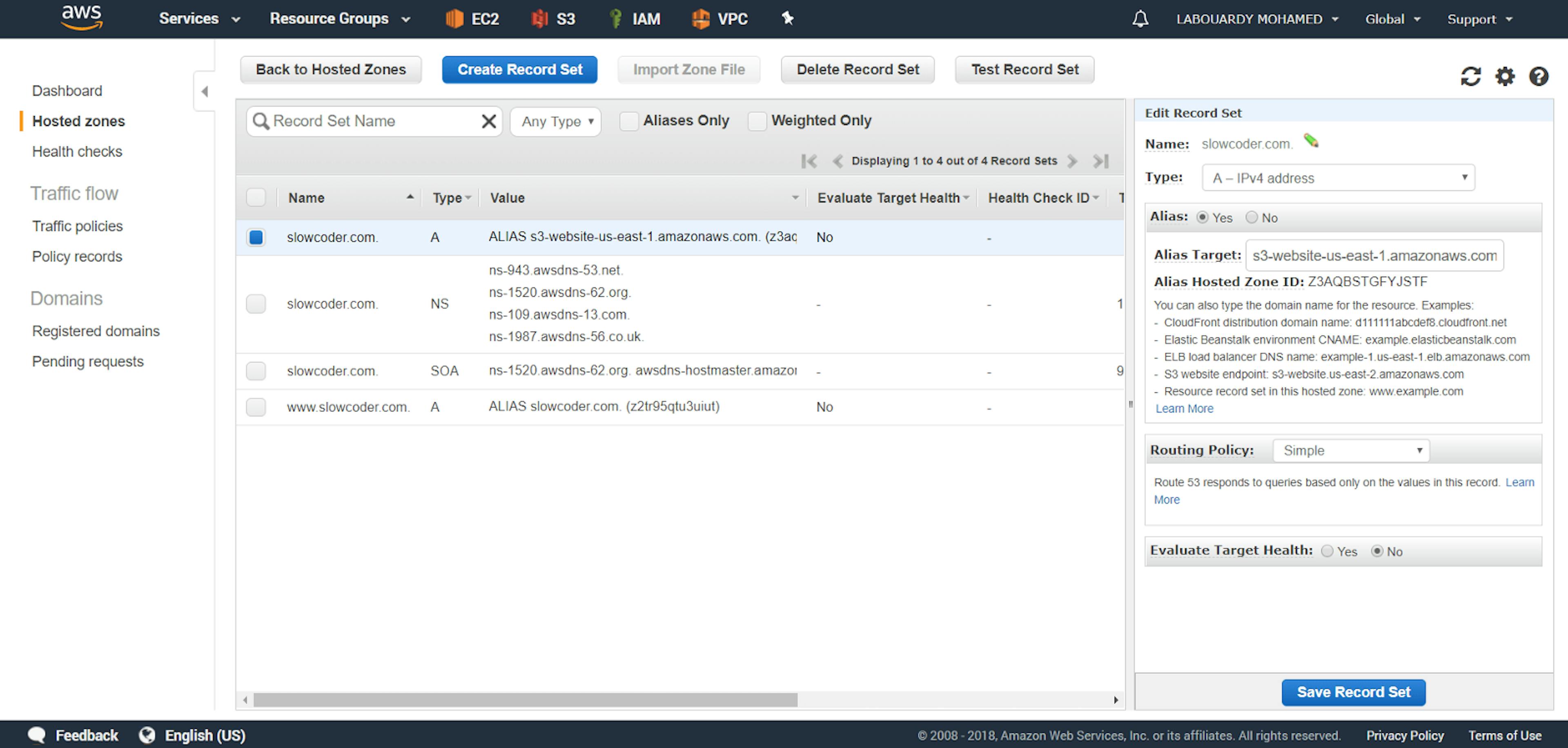Open the record Type dropdown

click(x=1338, y=177)
